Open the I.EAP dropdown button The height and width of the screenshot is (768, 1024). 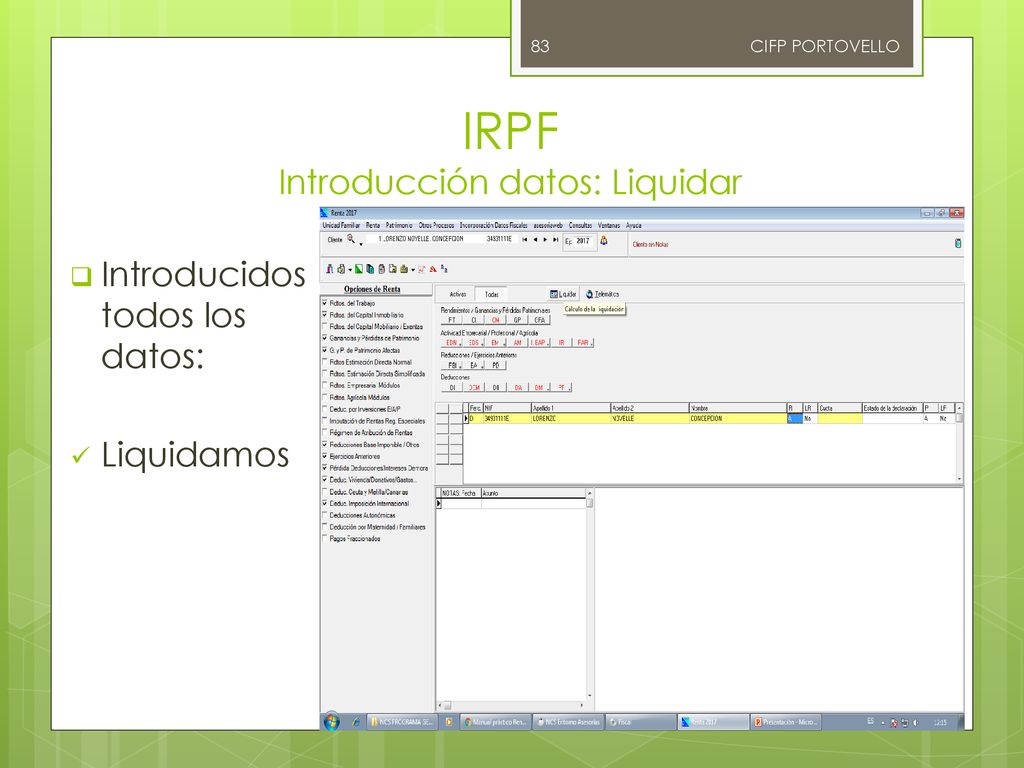tap(539, 342)
